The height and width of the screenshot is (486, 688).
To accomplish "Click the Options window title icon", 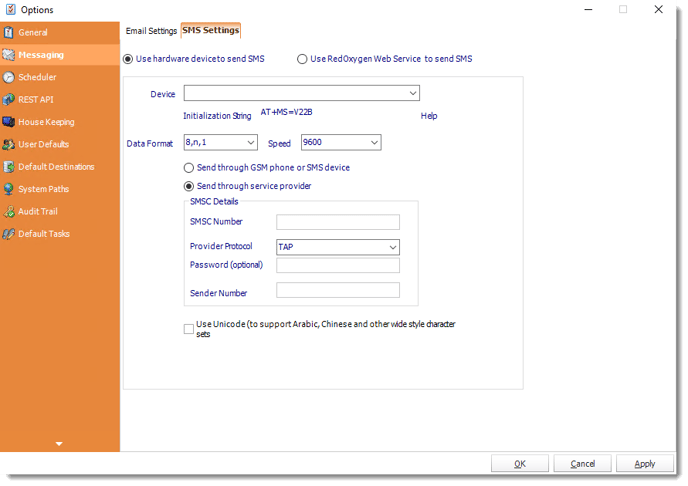I will (x=11, y=9).
